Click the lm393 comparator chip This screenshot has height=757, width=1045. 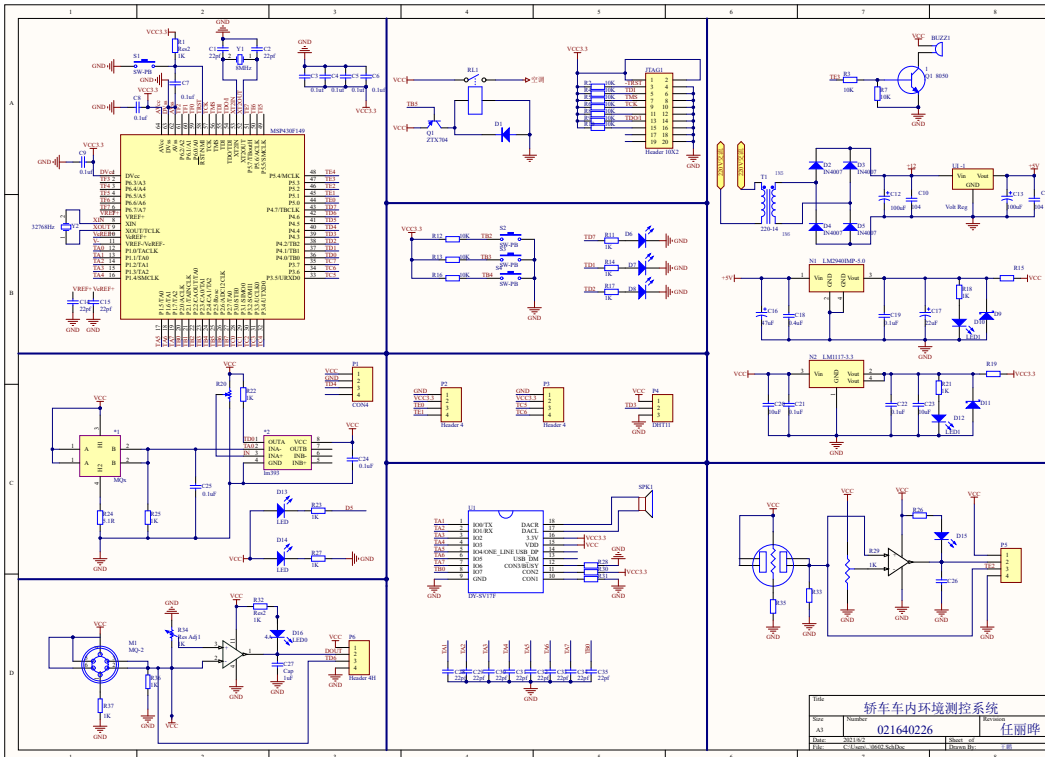tap(286, 452)
